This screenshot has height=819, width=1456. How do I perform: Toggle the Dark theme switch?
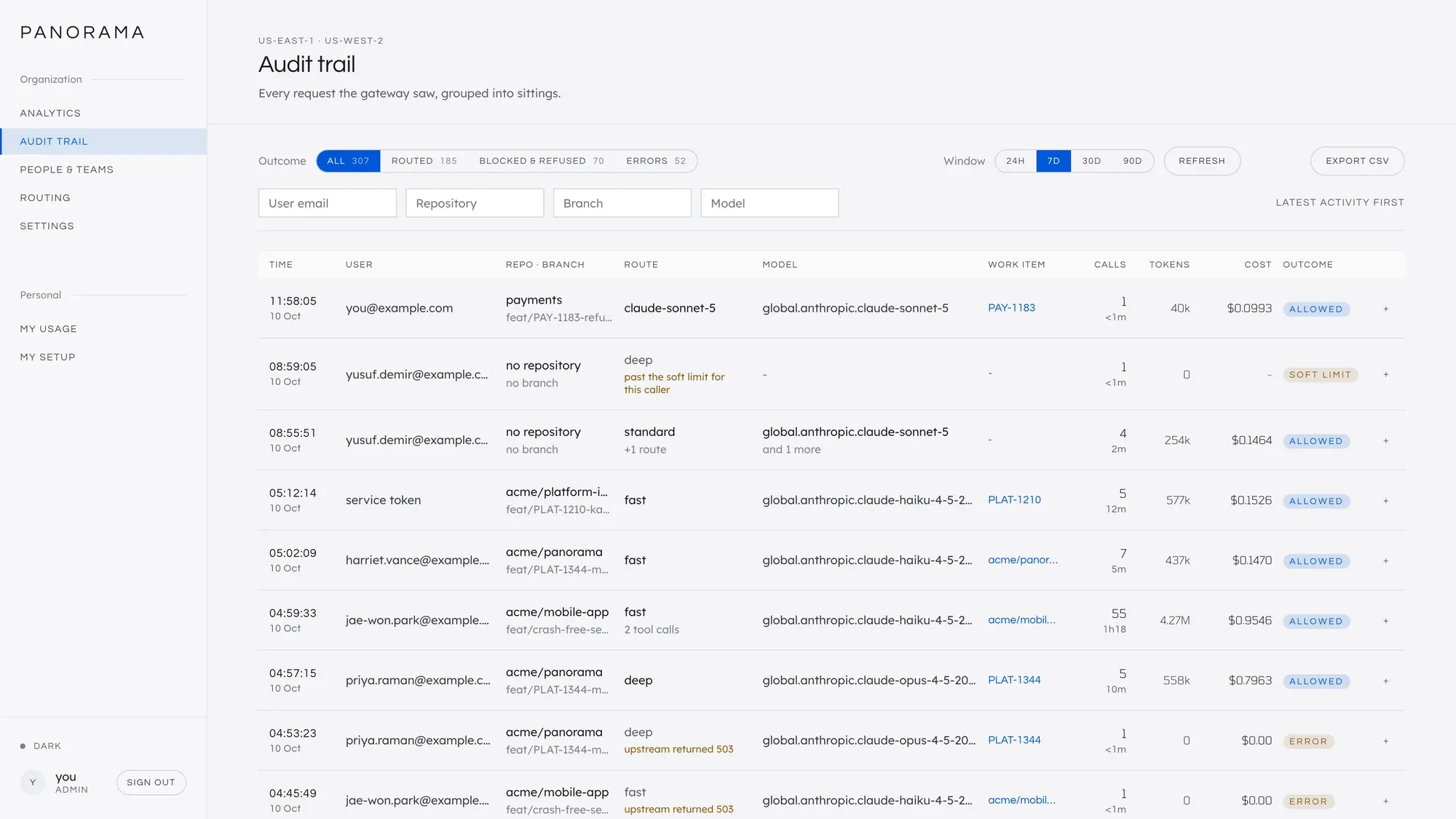41,746
